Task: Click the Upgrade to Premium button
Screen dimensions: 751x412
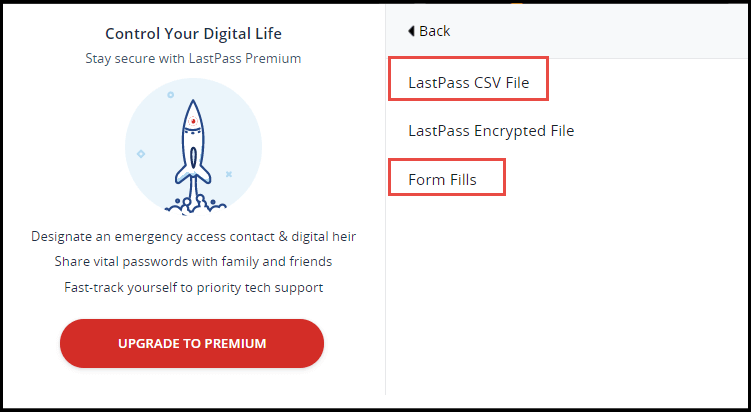Action: click(192, 343)
